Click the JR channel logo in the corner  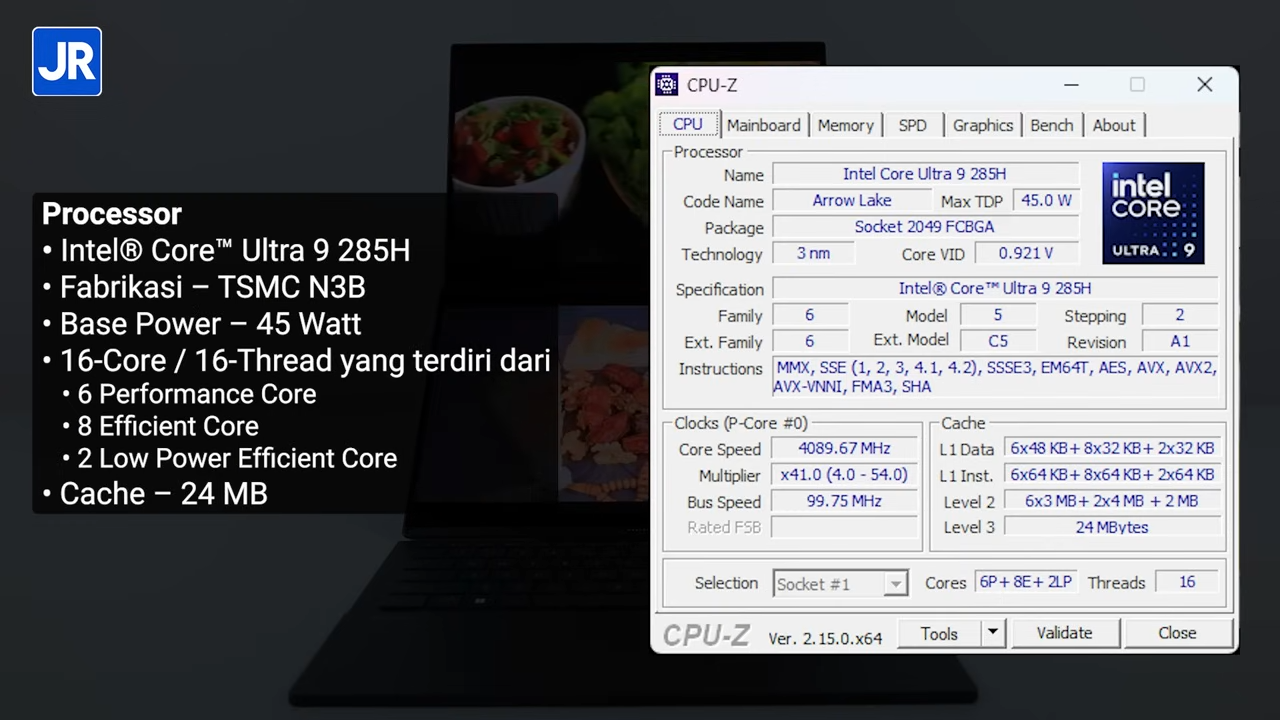(x=66, y=61)
